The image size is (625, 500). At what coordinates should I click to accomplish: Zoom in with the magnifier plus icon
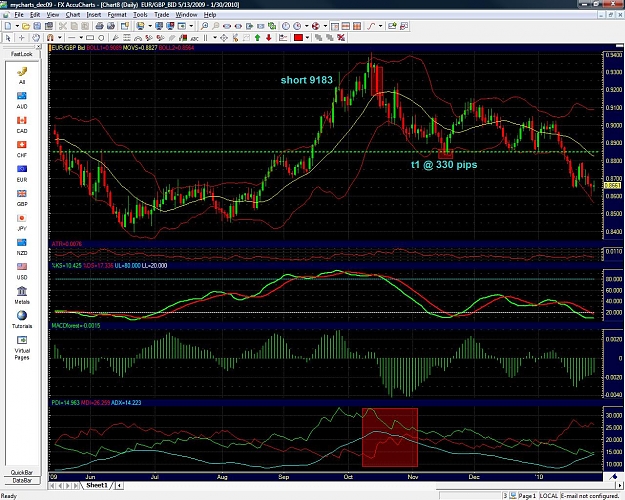[x=204, y=26]
